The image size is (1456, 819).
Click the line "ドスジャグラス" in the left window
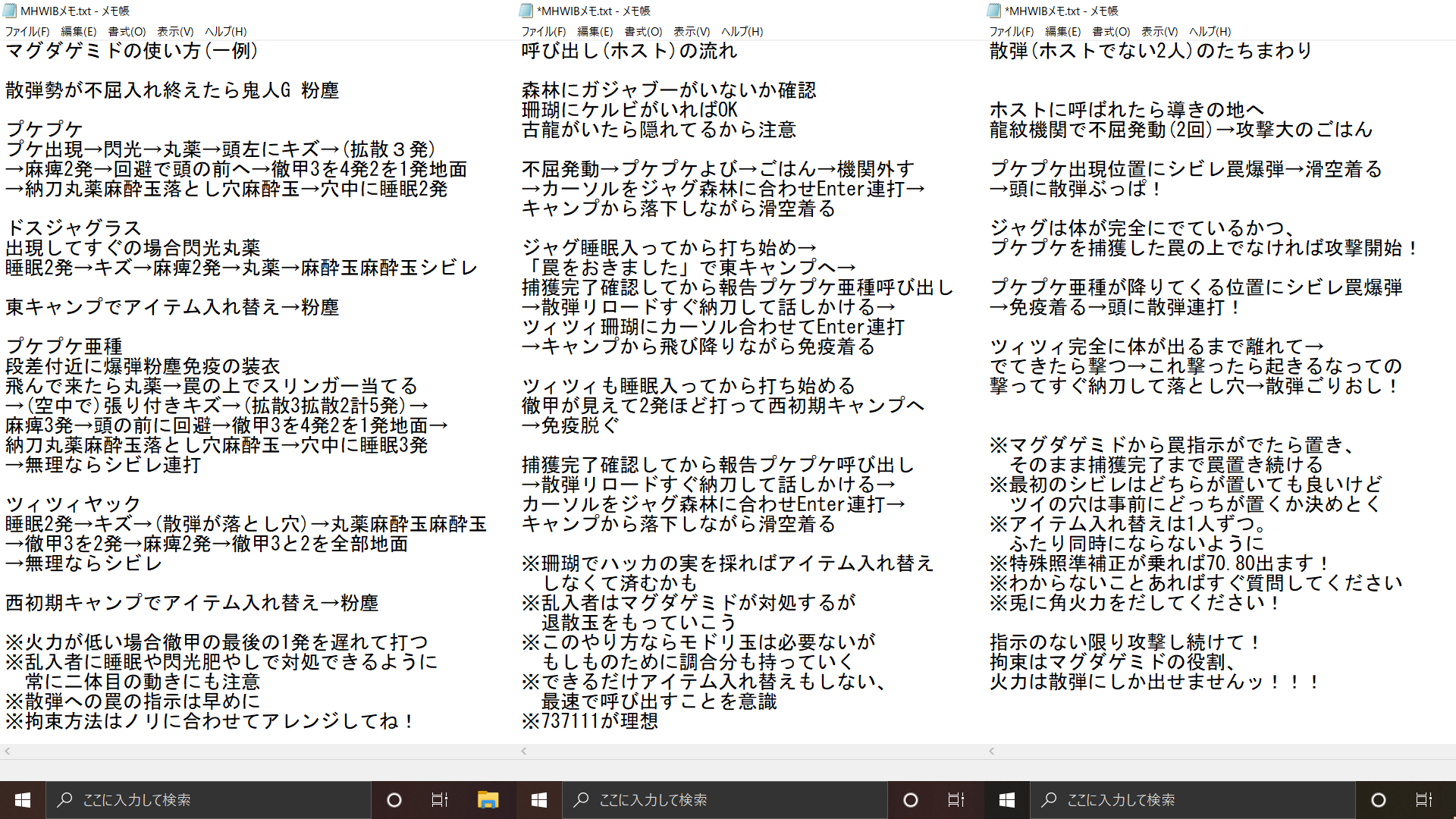coord(74,228)
